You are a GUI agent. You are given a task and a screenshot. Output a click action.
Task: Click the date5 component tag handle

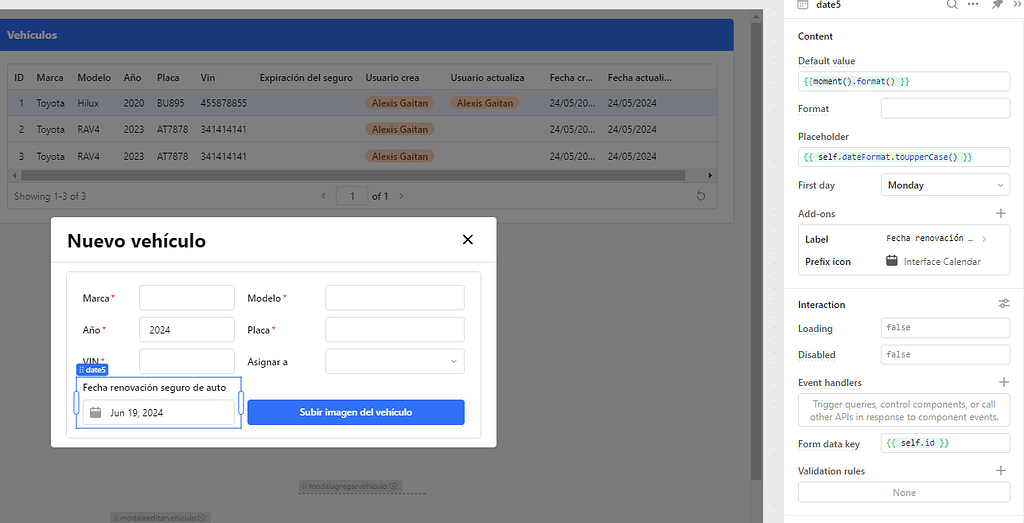pos(92,370)
